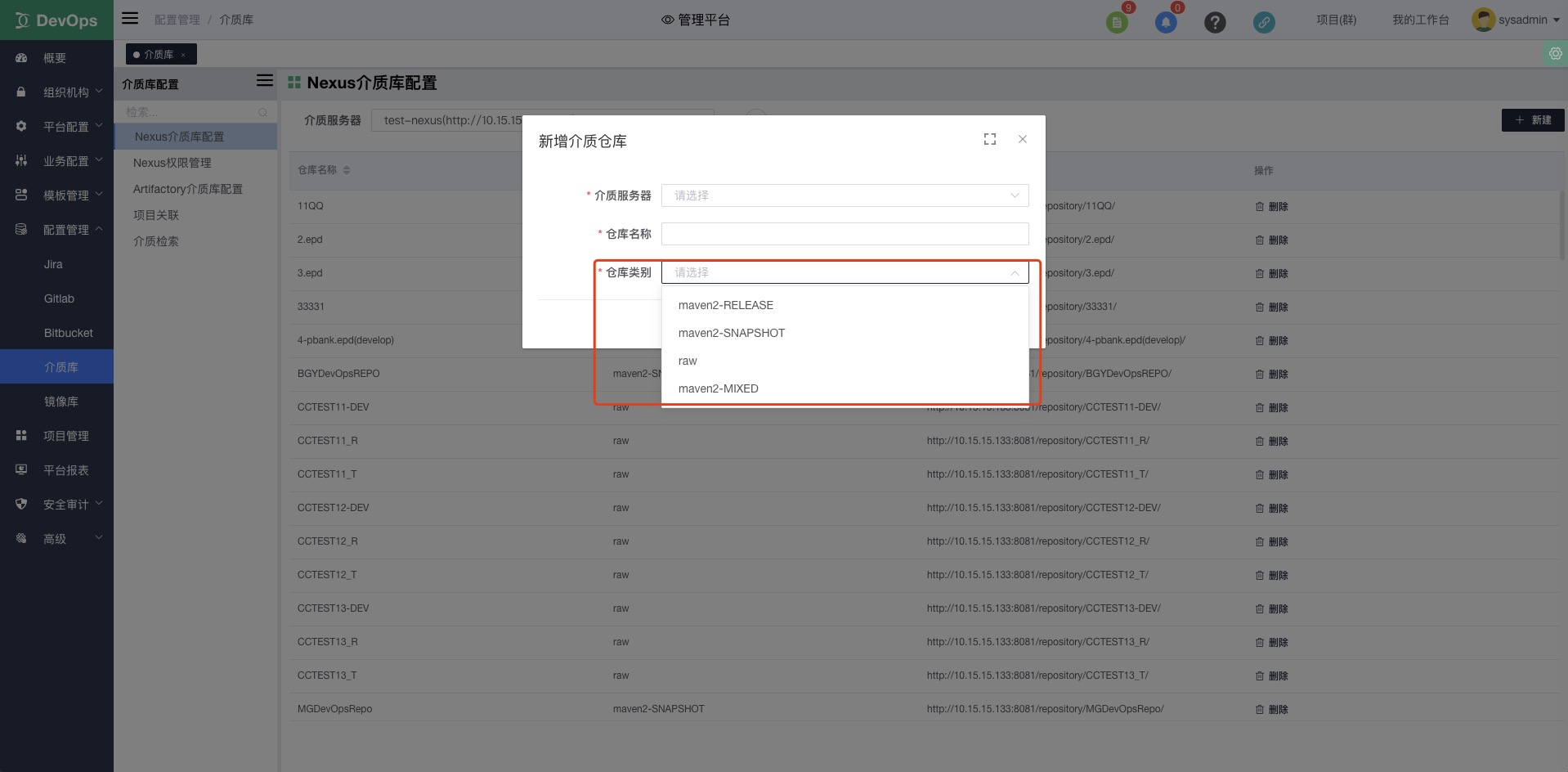
Task: Click 配置管理 breadcrumb
Action: pos(177,20)
